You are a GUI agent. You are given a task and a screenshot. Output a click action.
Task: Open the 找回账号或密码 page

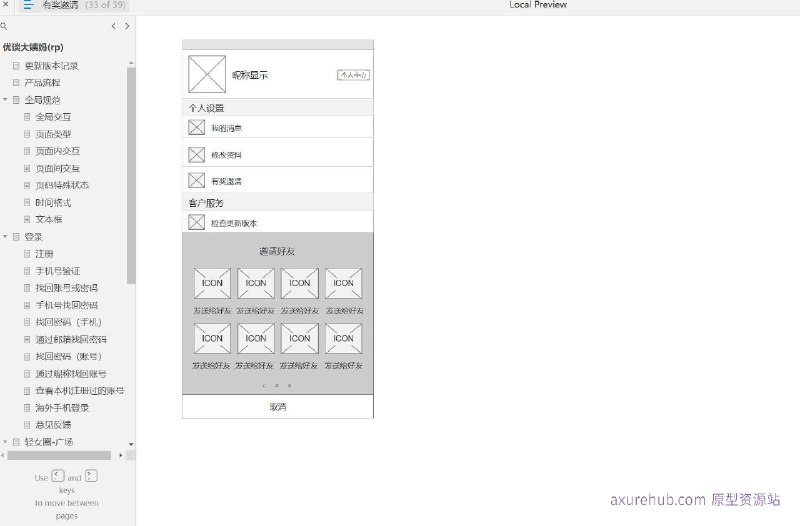[66, 288]
